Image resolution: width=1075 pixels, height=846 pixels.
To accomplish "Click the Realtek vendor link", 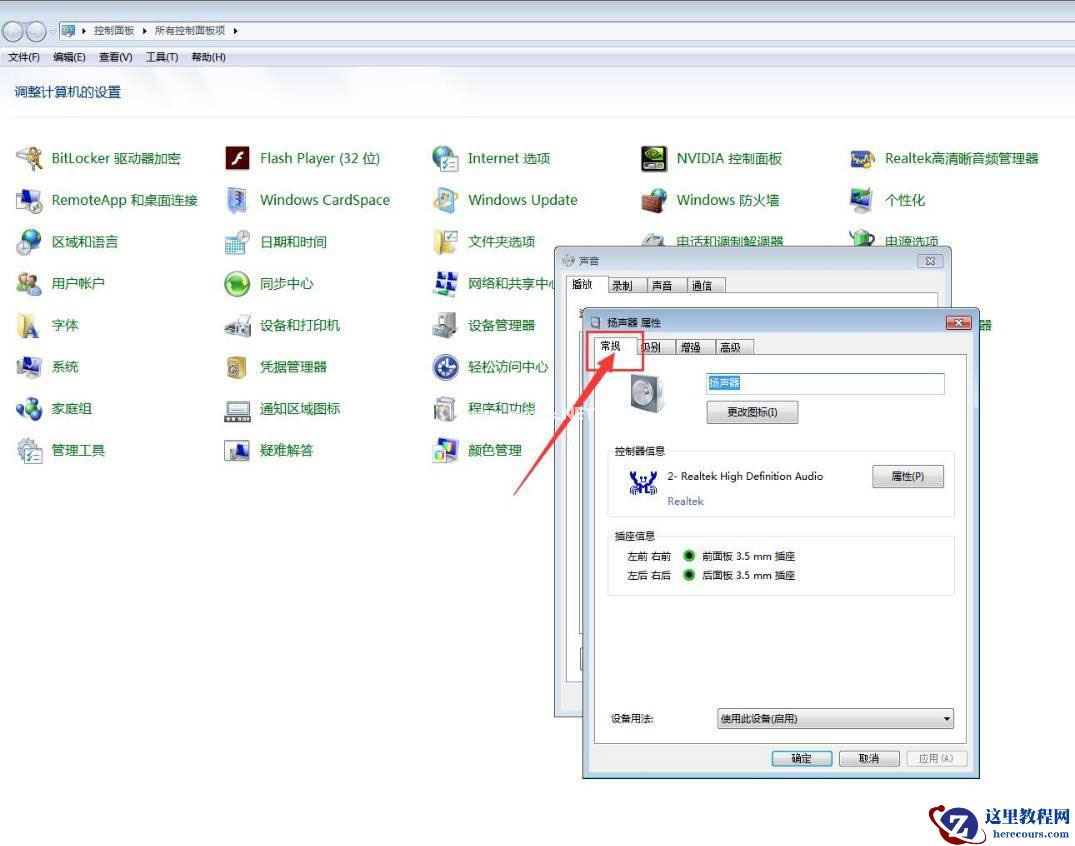I will 686,501.
